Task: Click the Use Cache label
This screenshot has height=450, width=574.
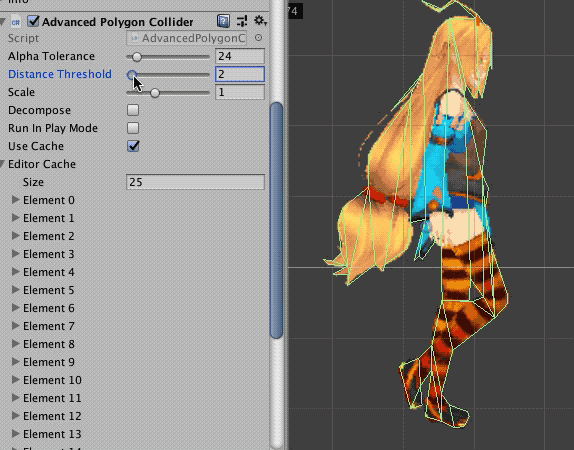Action: [x=36, y=146]
